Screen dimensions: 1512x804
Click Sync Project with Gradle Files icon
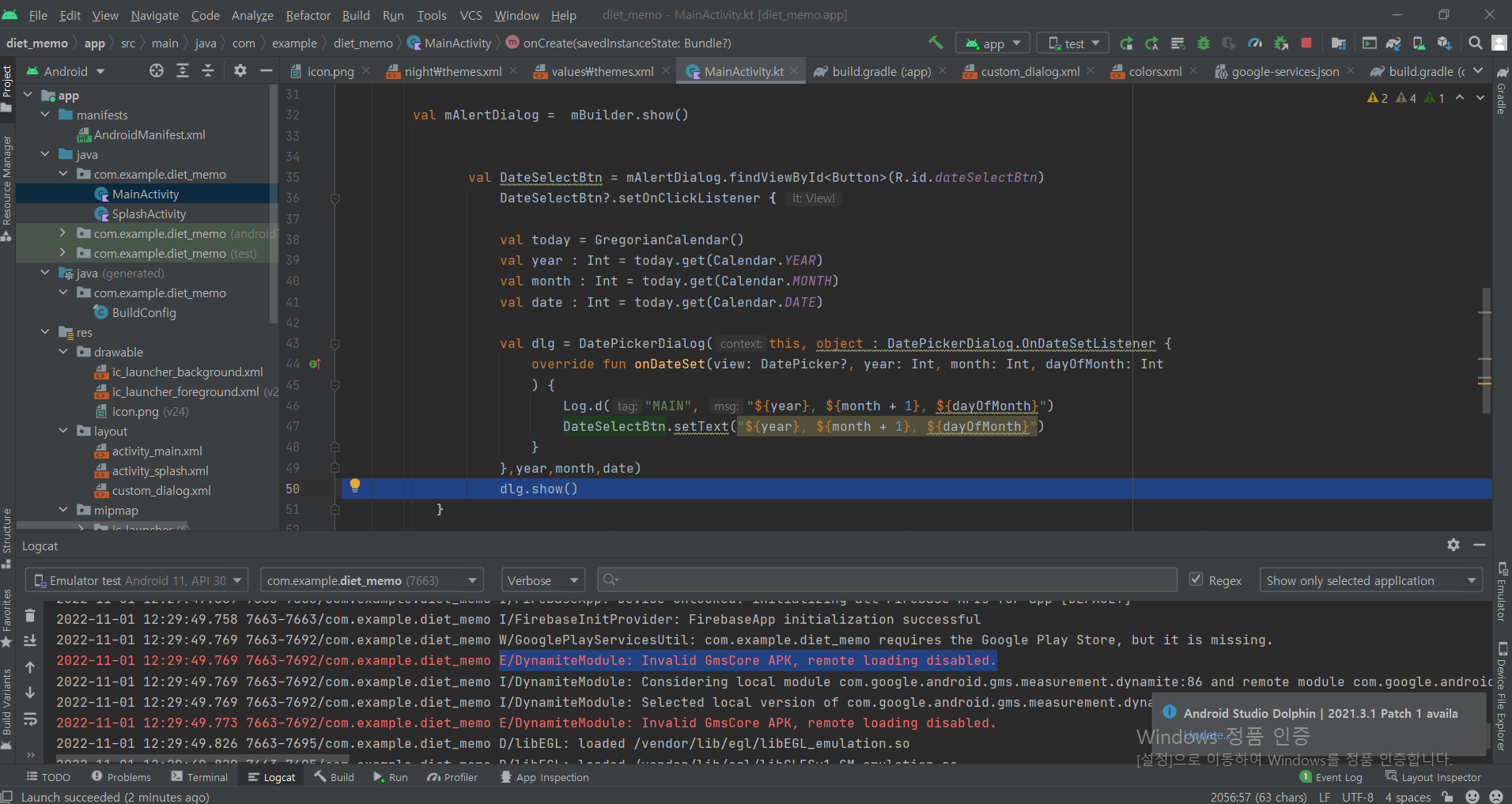1394,43
